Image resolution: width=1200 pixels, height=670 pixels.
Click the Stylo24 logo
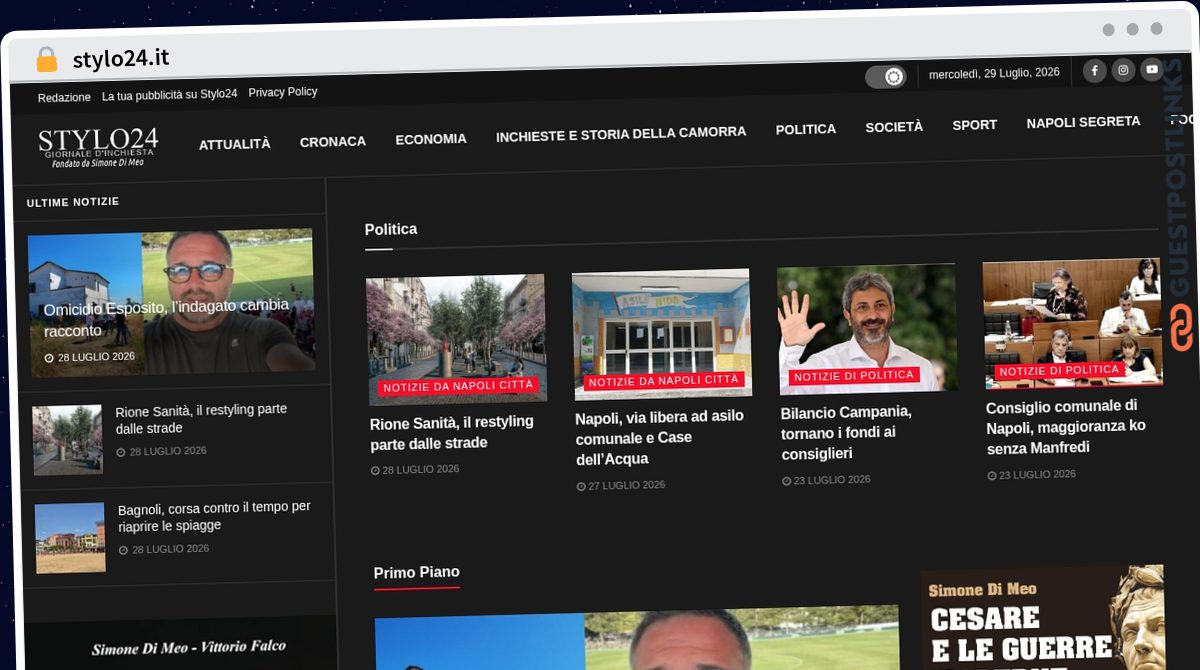[98, 147]
